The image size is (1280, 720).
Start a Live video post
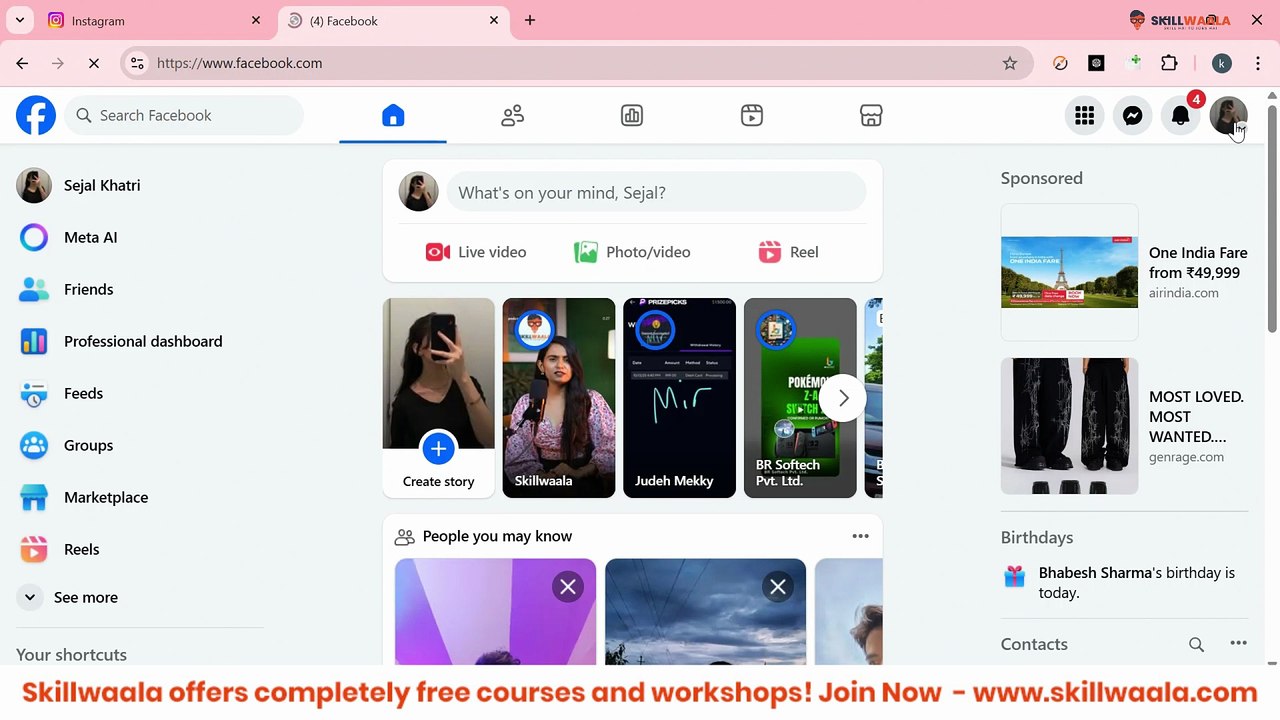click(x=476, y=252)
